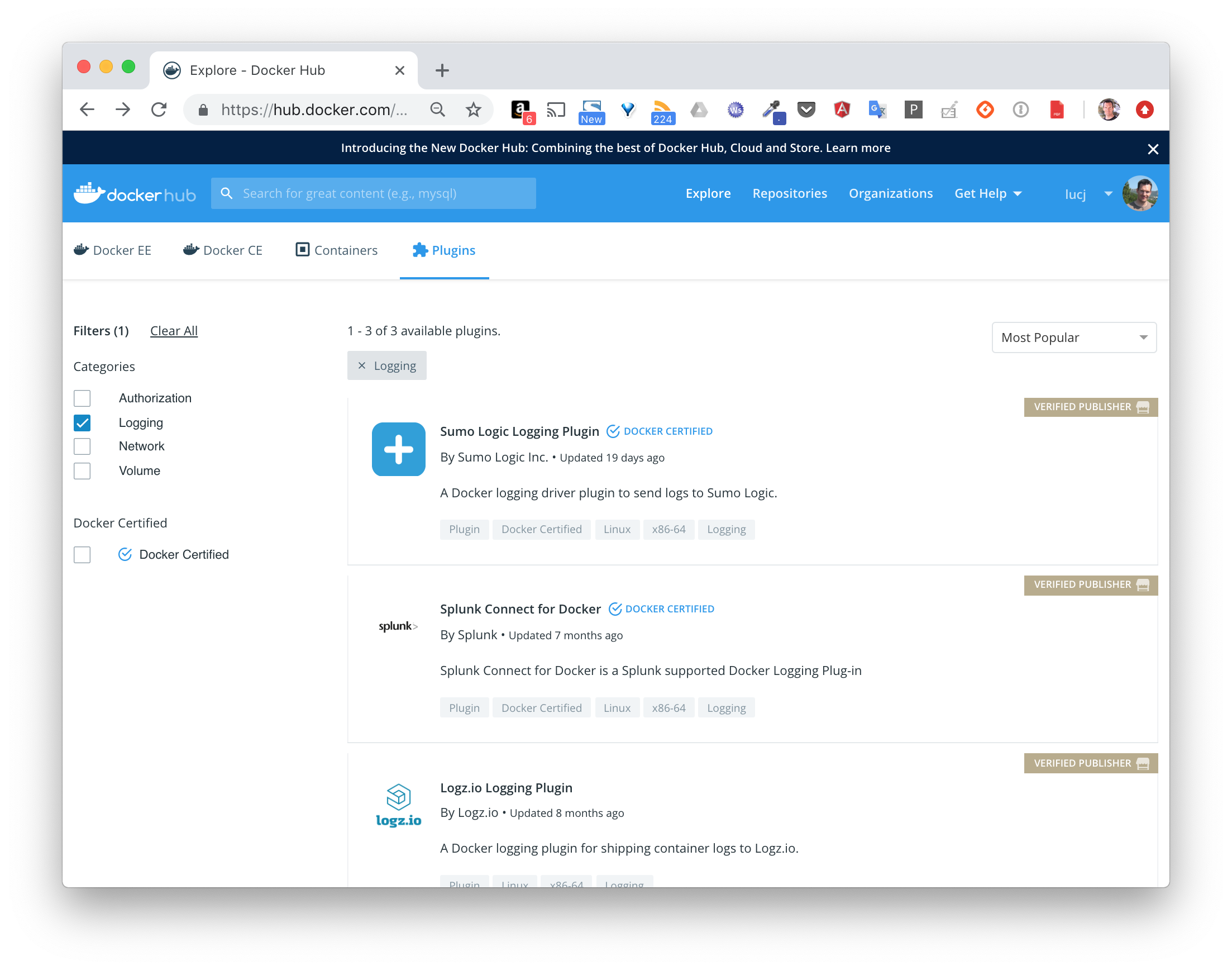Check the Volume category checkbox
Image resolution: width=1232 pixels, height=970 pixels.
click(82, 471)
